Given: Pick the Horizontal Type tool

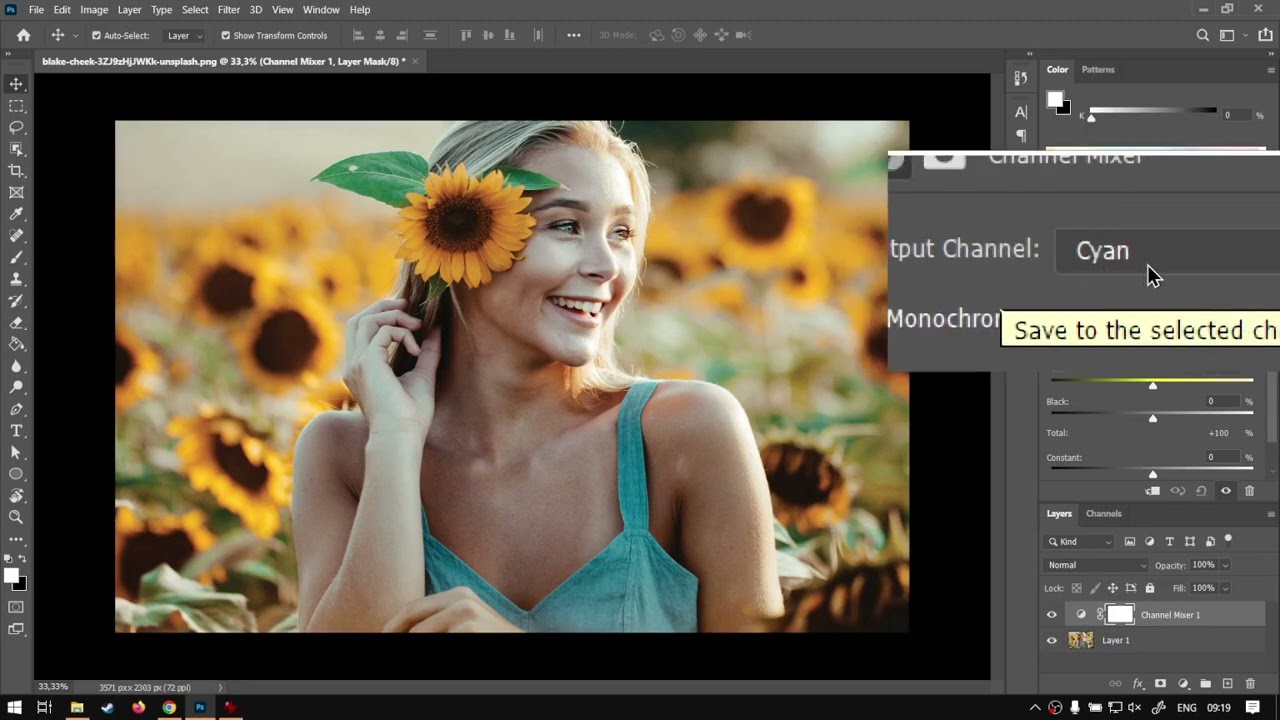Looking at the screenshot, I should 16,431.
